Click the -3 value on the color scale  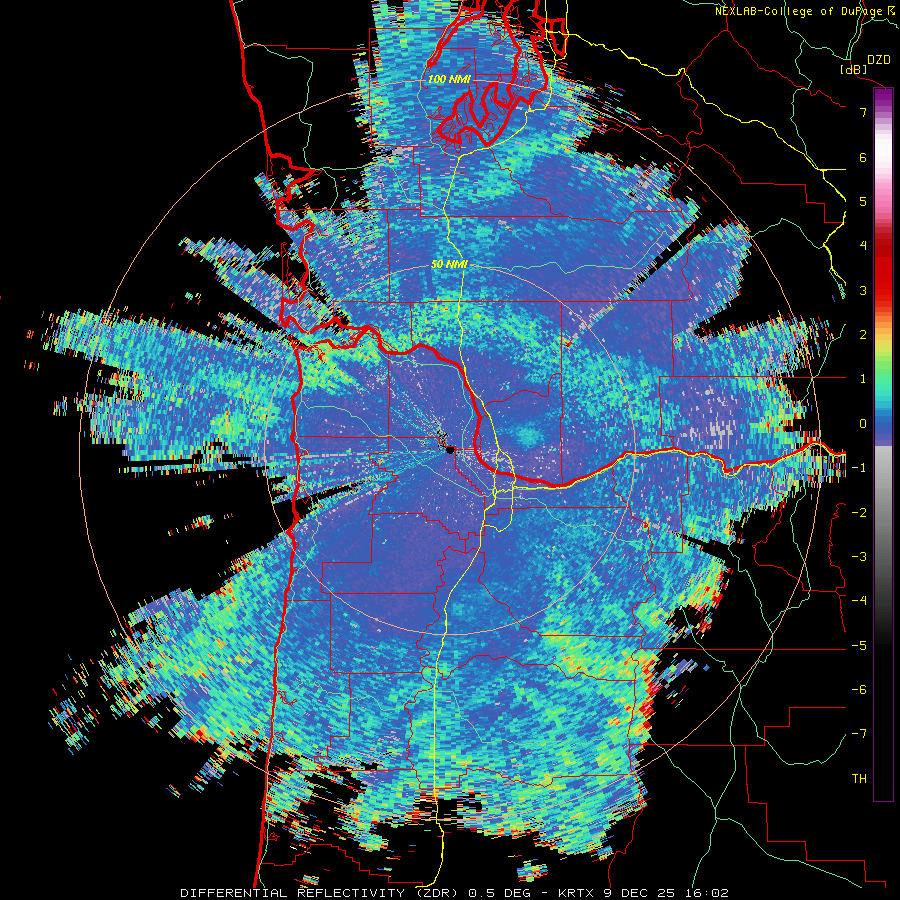[859, 557]
